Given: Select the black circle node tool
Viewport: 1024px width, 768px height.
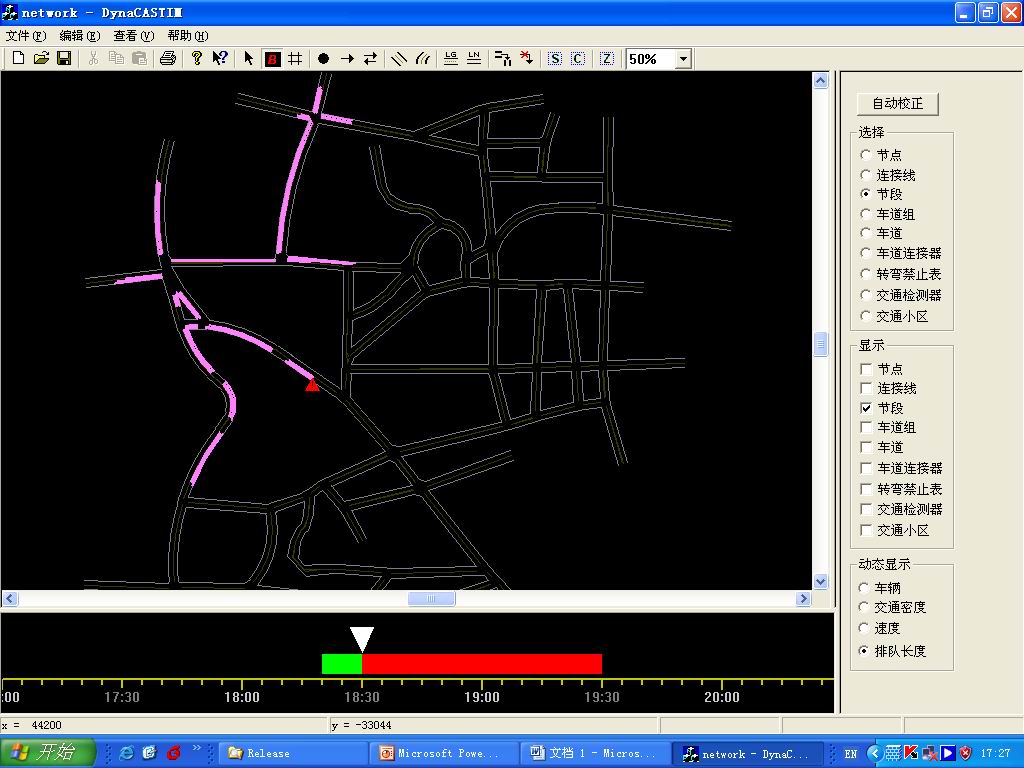Looking at the screenshot, I should (x=323, y=59).
